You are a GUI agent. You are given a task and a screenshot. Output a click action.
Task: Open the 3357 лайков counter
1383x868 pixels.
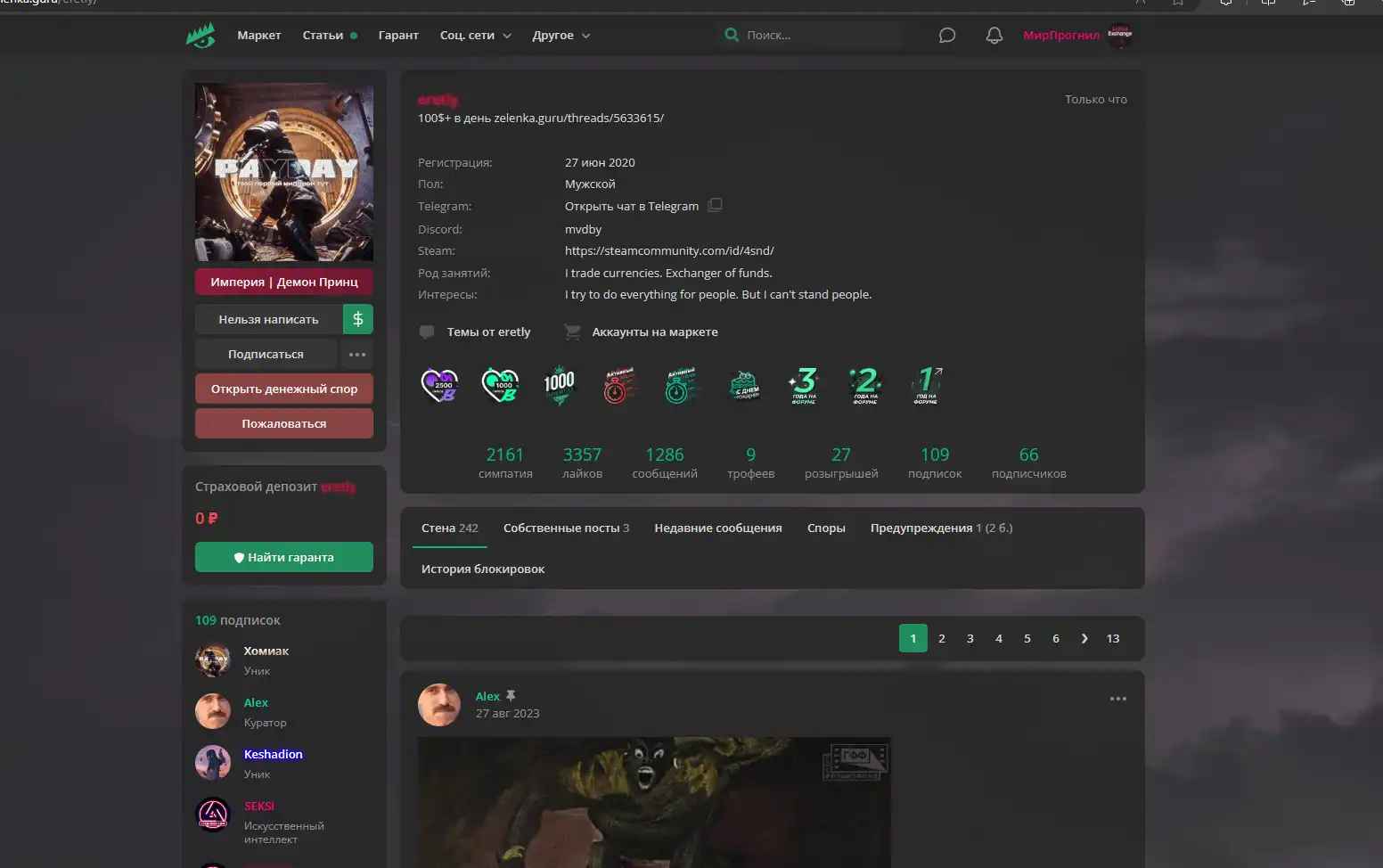tap(582, 463)
